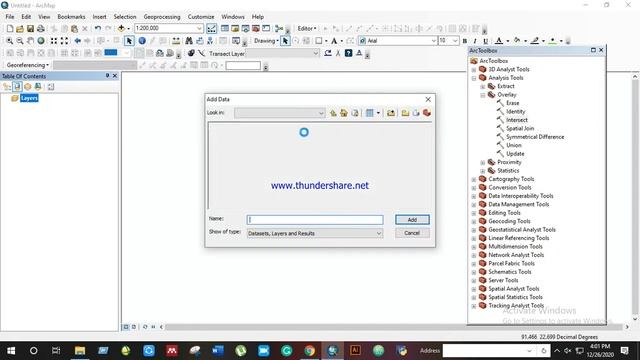Image resolution: width=640 pixels, height=360 pixels.
Task: Select Symmetrical Difference tool
Action: [535, 137]
